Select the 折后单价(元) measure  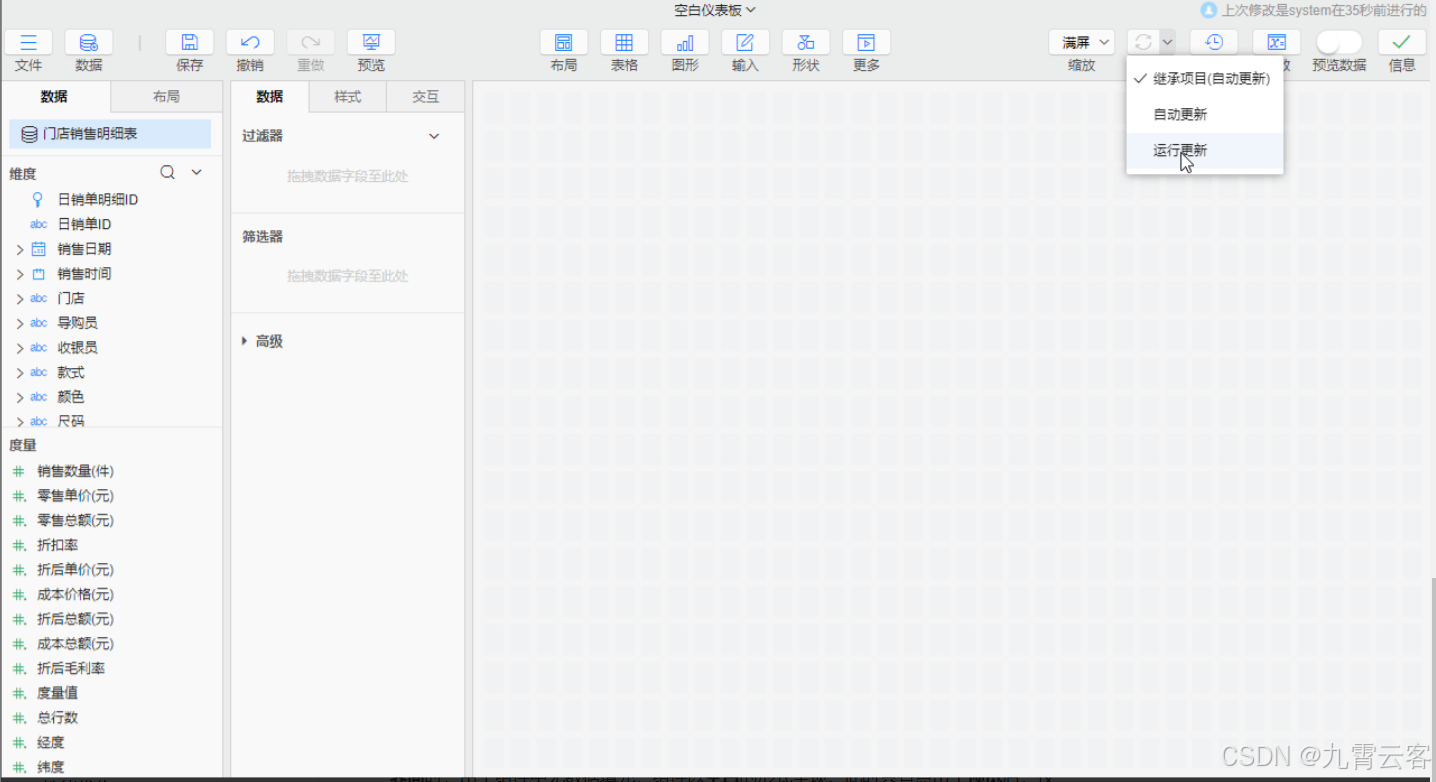[x=75, y=570]
